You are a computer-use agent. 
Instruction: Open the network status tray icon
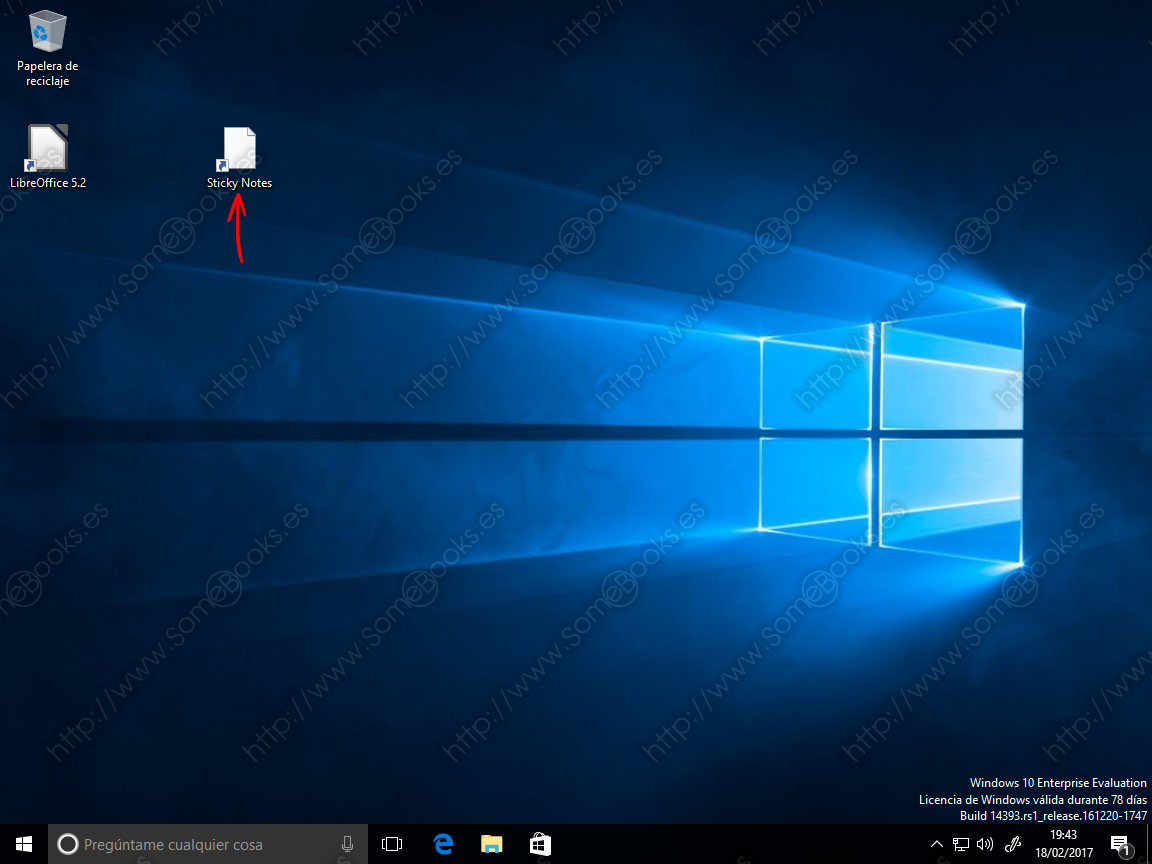[961, 844]
